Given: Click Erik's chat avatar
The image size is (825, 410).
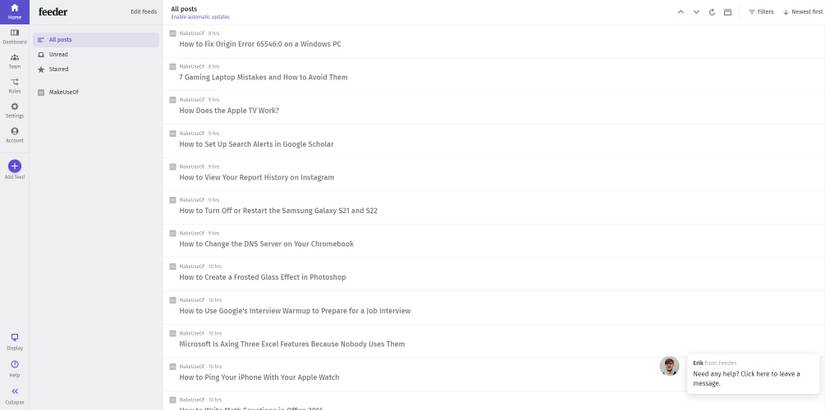Looking at the screenshot, I should 669,366.
